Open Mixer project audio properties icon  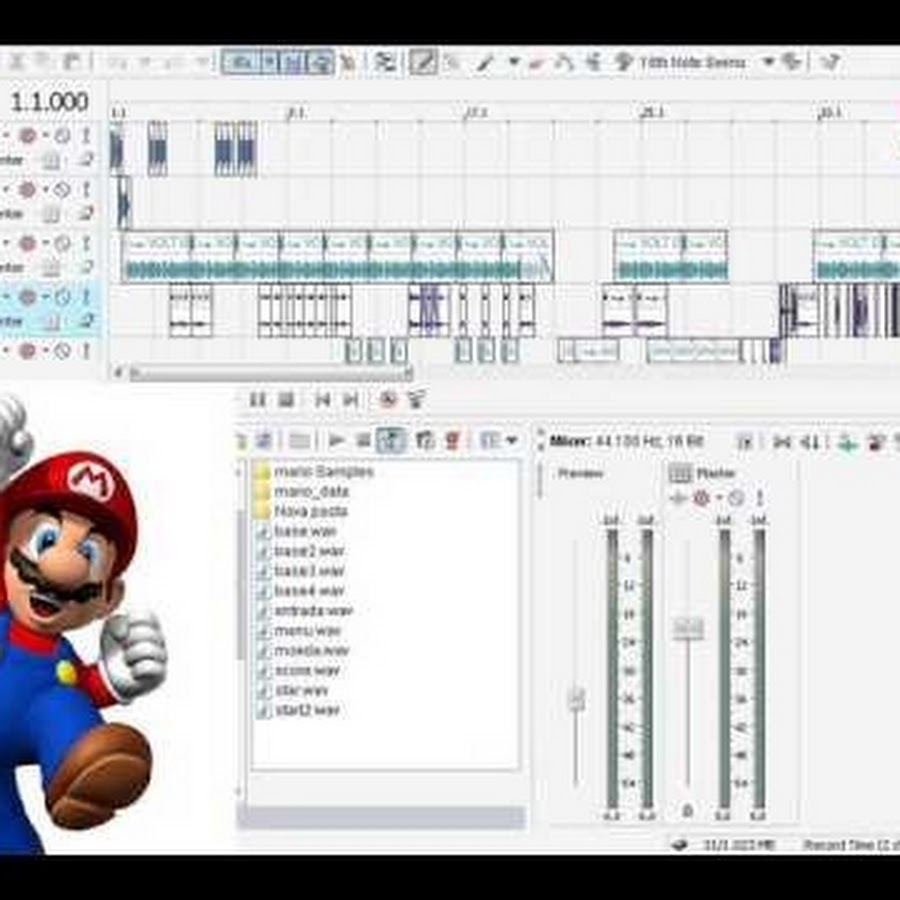click(x=744, y=442)
